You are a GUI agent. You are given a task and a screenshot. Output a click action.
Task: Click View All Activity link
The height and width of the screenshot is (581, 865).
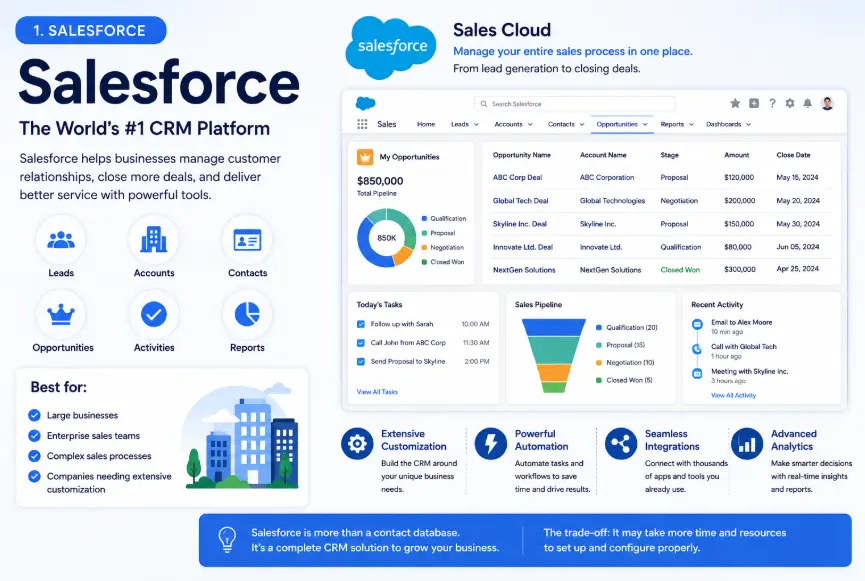[733, 395]
